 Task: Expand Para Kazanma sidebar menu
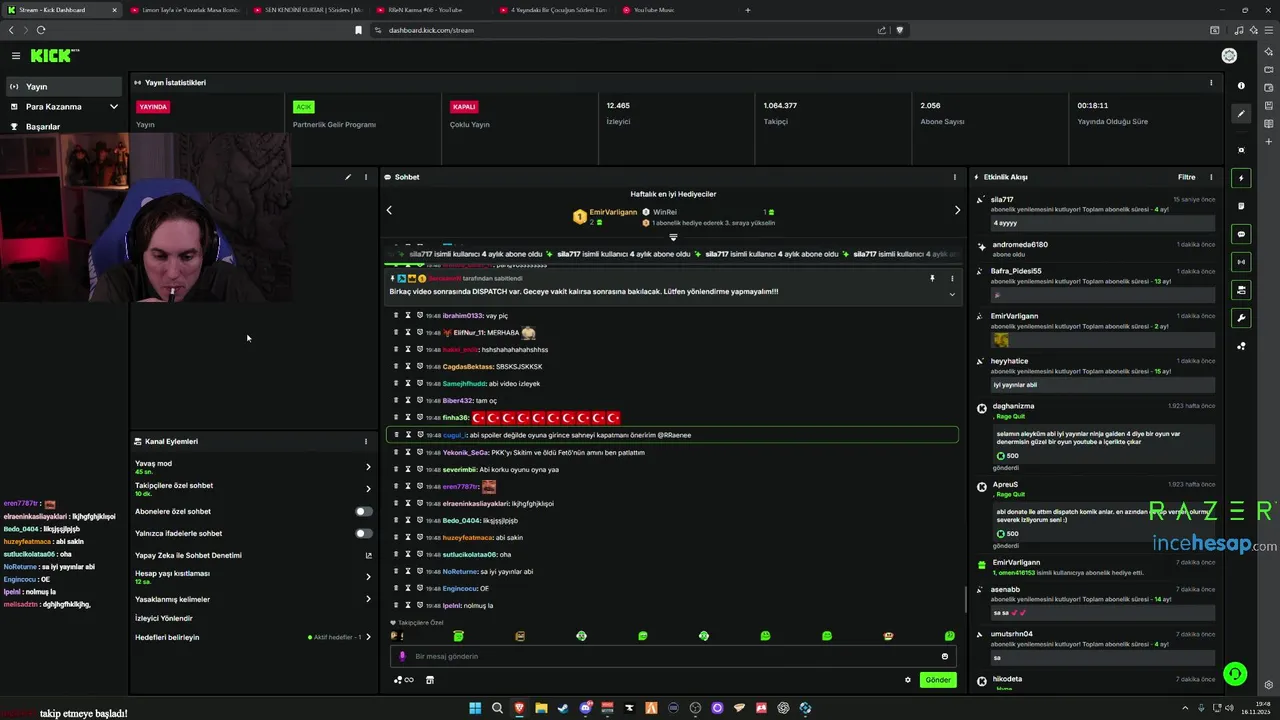(x=113, y=107)
